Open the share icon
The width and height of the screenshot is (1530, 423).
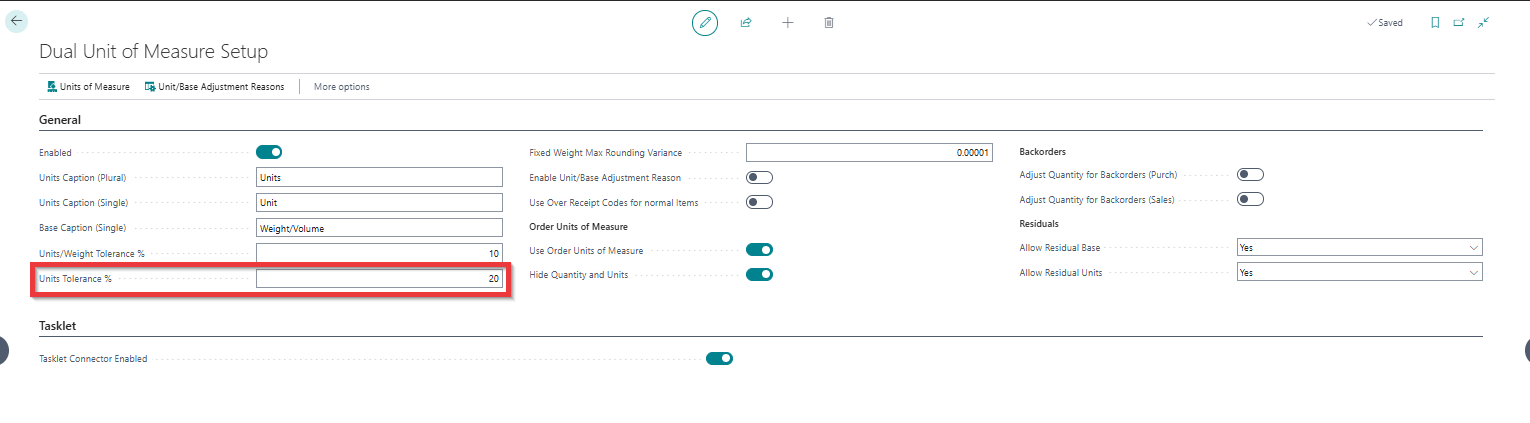(x=746, y=22)
